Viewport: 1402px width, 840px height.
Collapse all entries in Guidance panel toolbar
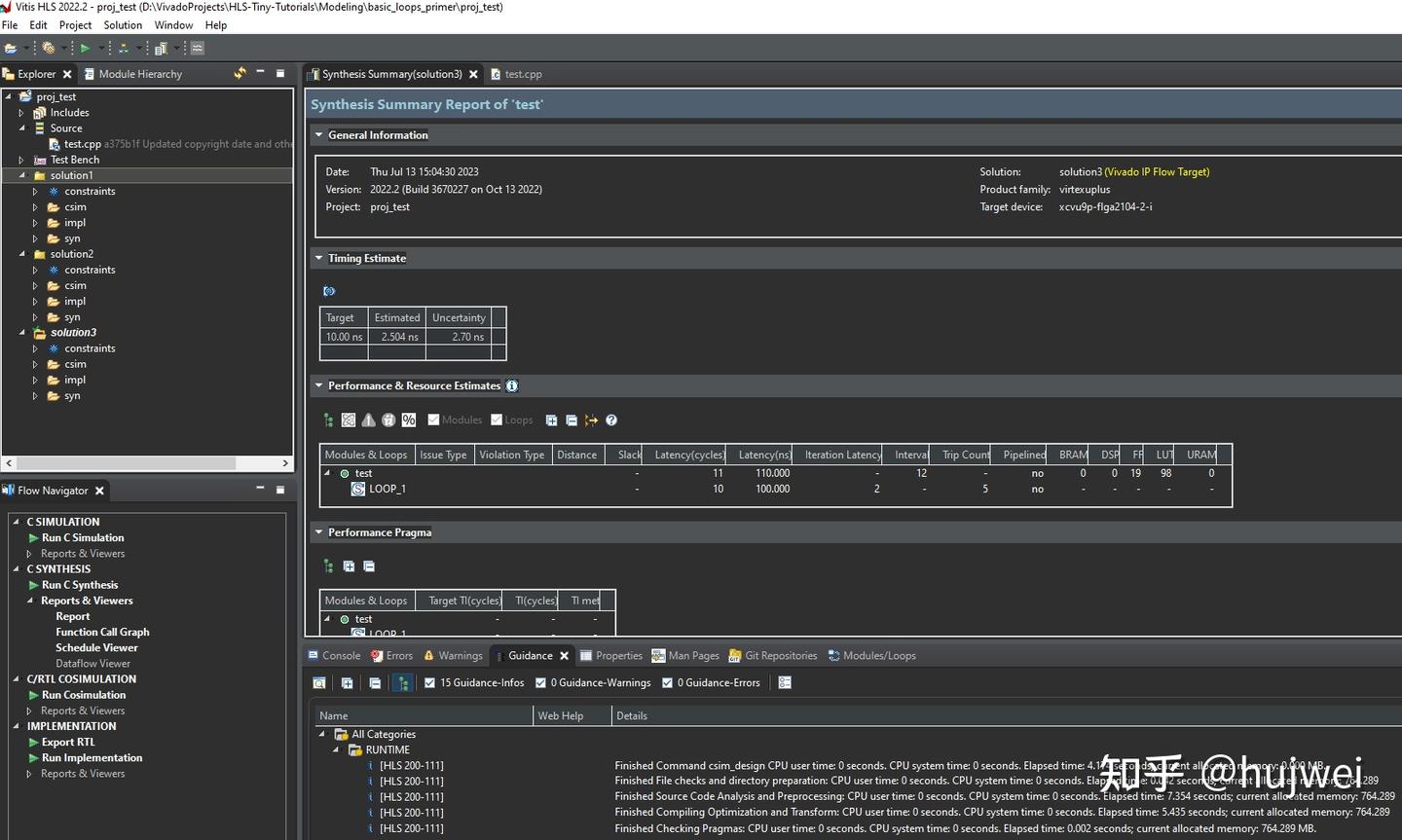coord(375,683)
